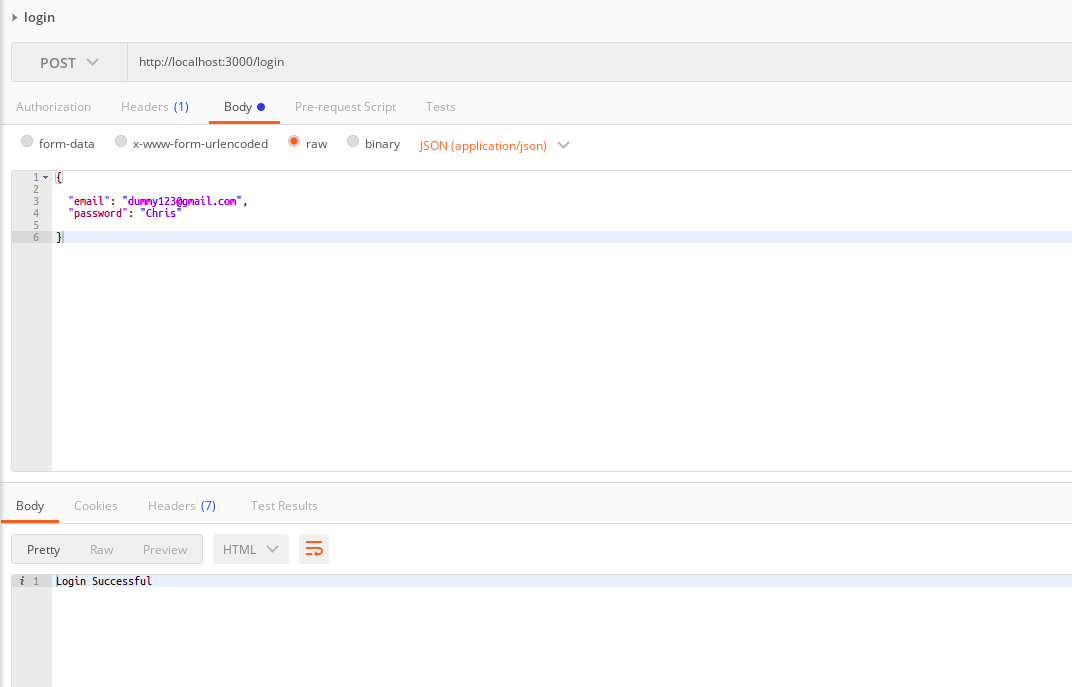The width and height of the screenshot is (1072, 687).
Task: Select the request Body tab
Action: [x=244, y=107]
